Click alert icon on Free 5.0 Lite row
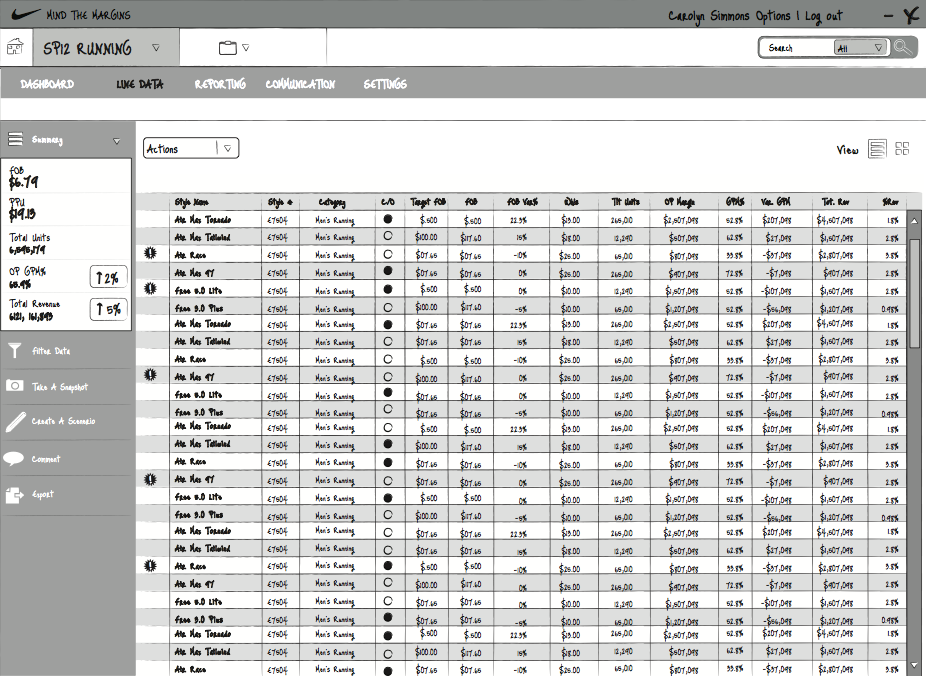The image size is (926, 676). (x=151, y=289)
